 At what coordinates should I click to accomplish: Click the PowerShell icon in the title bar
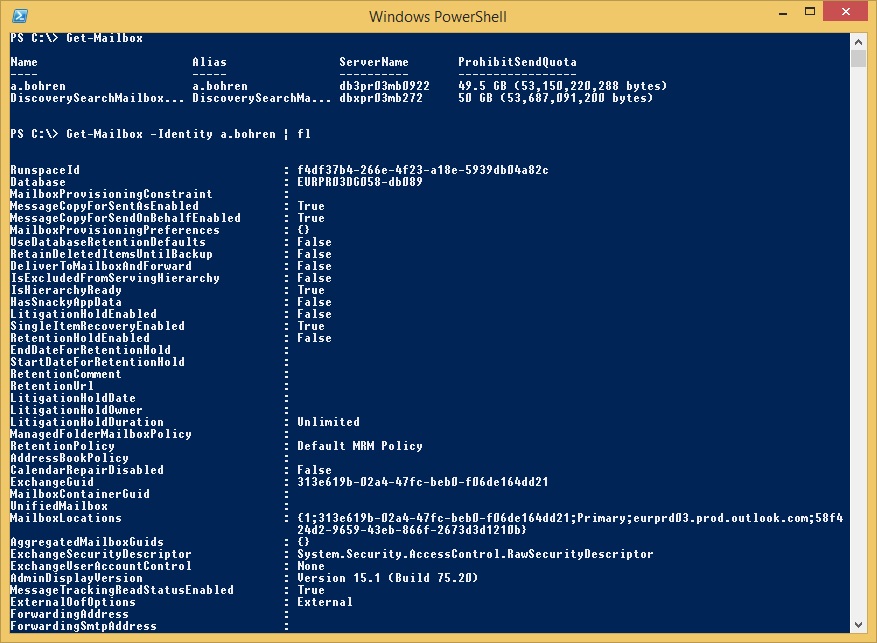[x=19, y=15]
